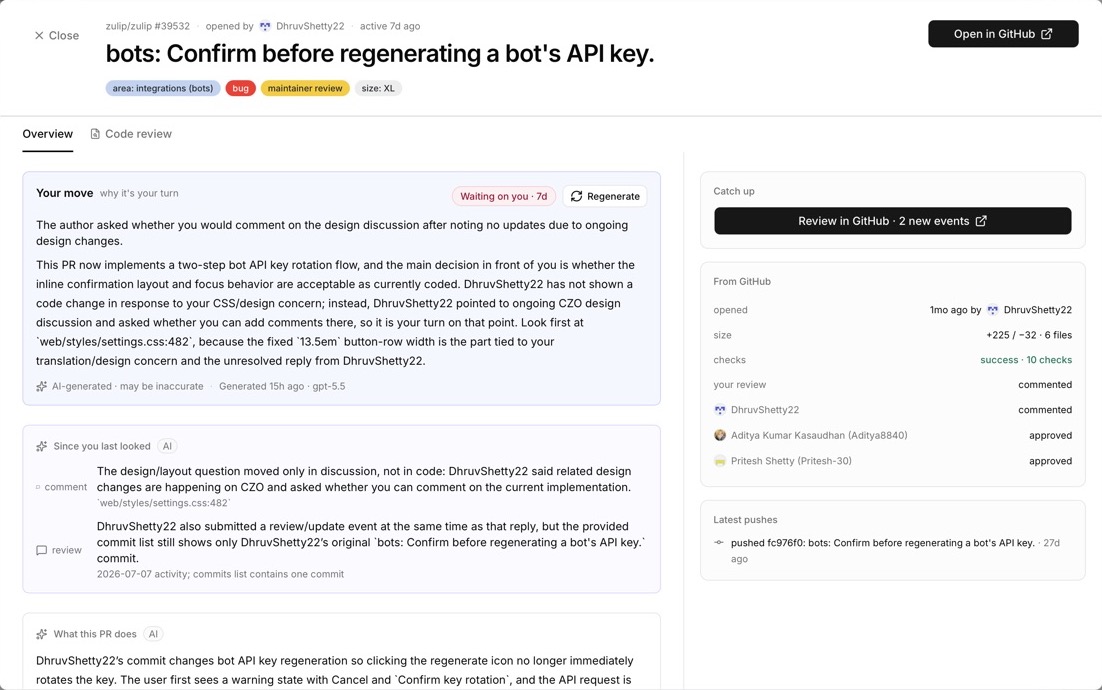Viewport: 1102px width, 690px height.
Task: Click Review in GitHub 2 new events
Action: (x=893, y=221)
